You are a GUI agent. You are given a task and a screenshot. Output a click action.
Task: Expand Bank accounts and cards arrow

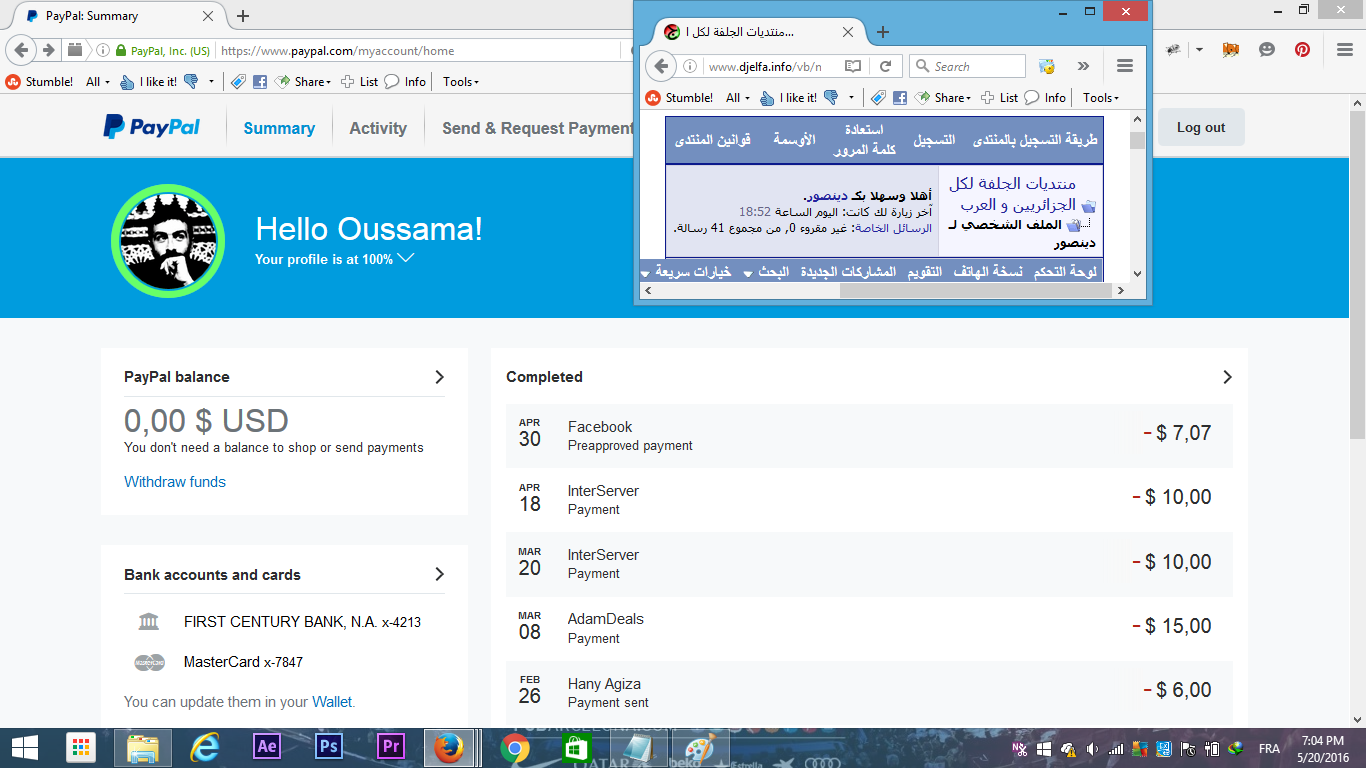tap(439, 574)
